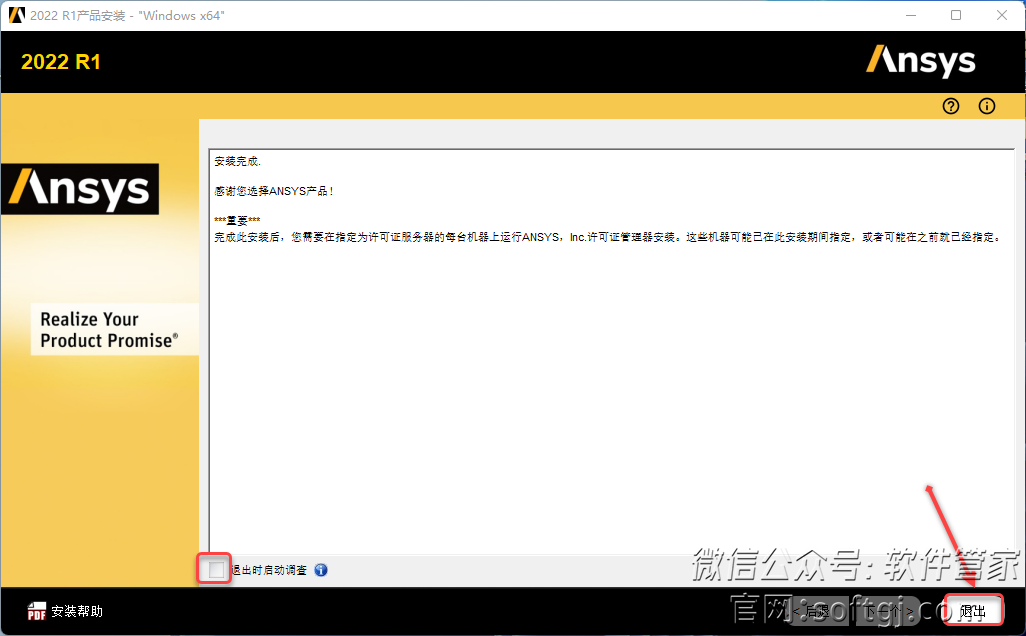Click the 安装帮助 link text
The width and height of the screenshot is (1026, 636).
coord(77,612)
